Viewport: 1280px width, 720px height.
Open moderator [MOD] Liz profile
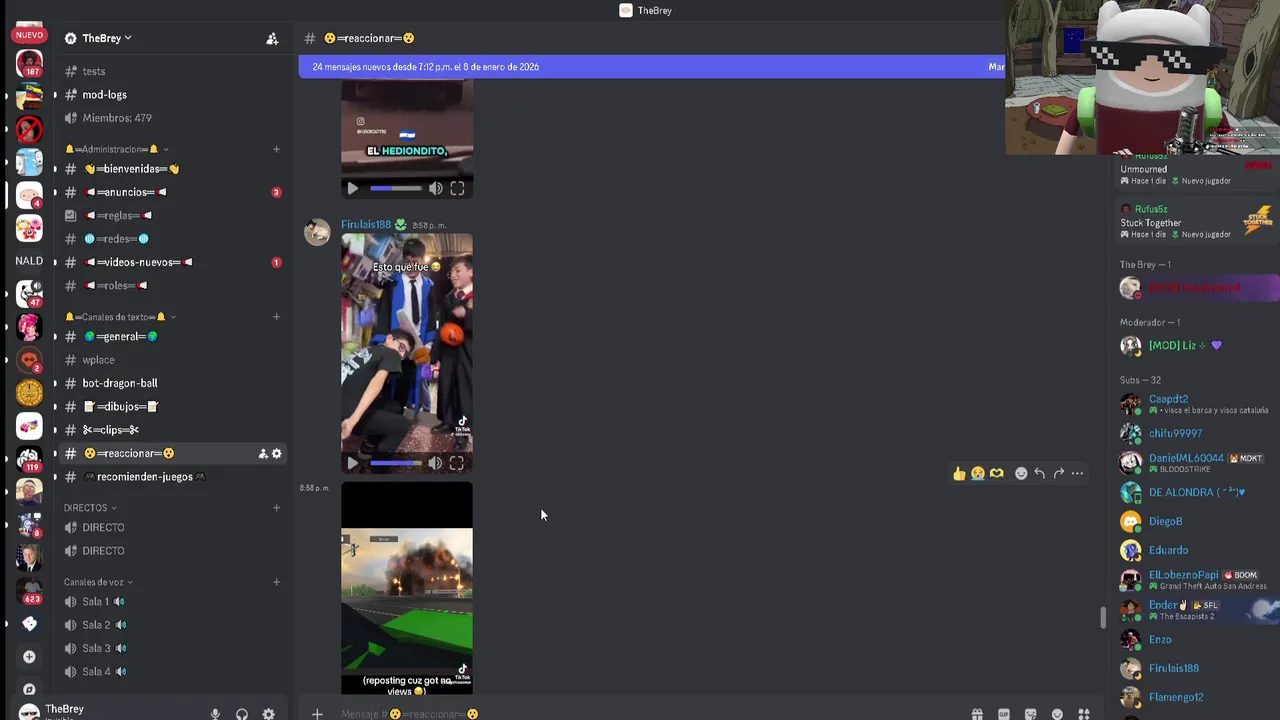[1196, 345]
